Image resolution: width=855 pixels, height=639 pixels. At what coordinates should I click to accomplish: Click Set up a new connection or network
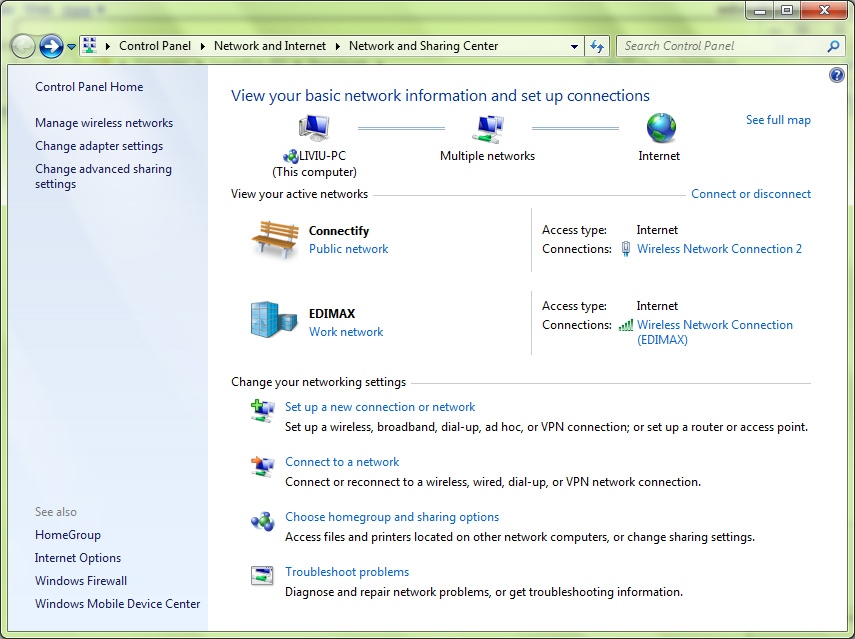click(380, 407)
